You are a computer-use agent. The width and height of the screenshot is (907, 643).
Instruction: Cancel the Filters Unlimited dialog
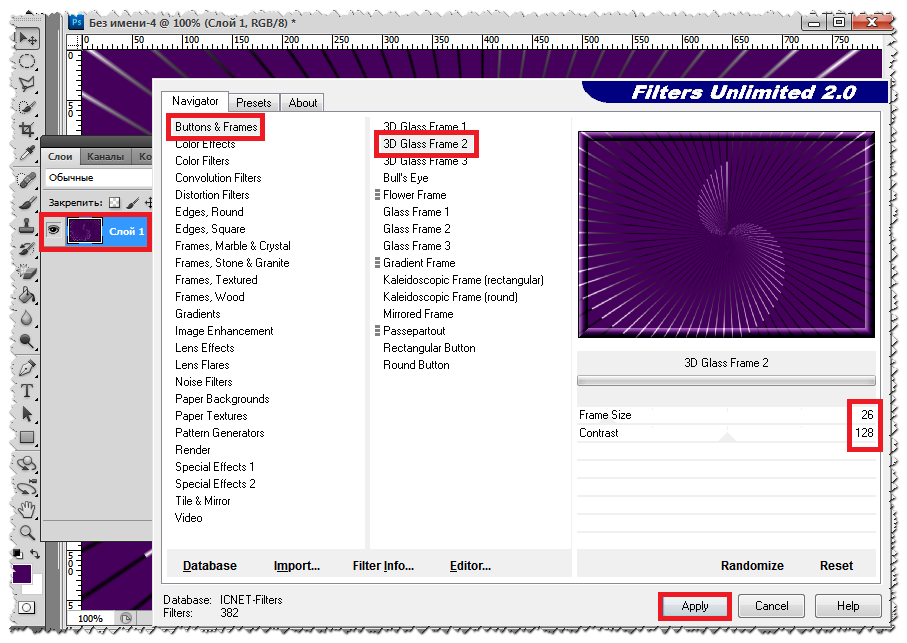(x=771, y=605)
